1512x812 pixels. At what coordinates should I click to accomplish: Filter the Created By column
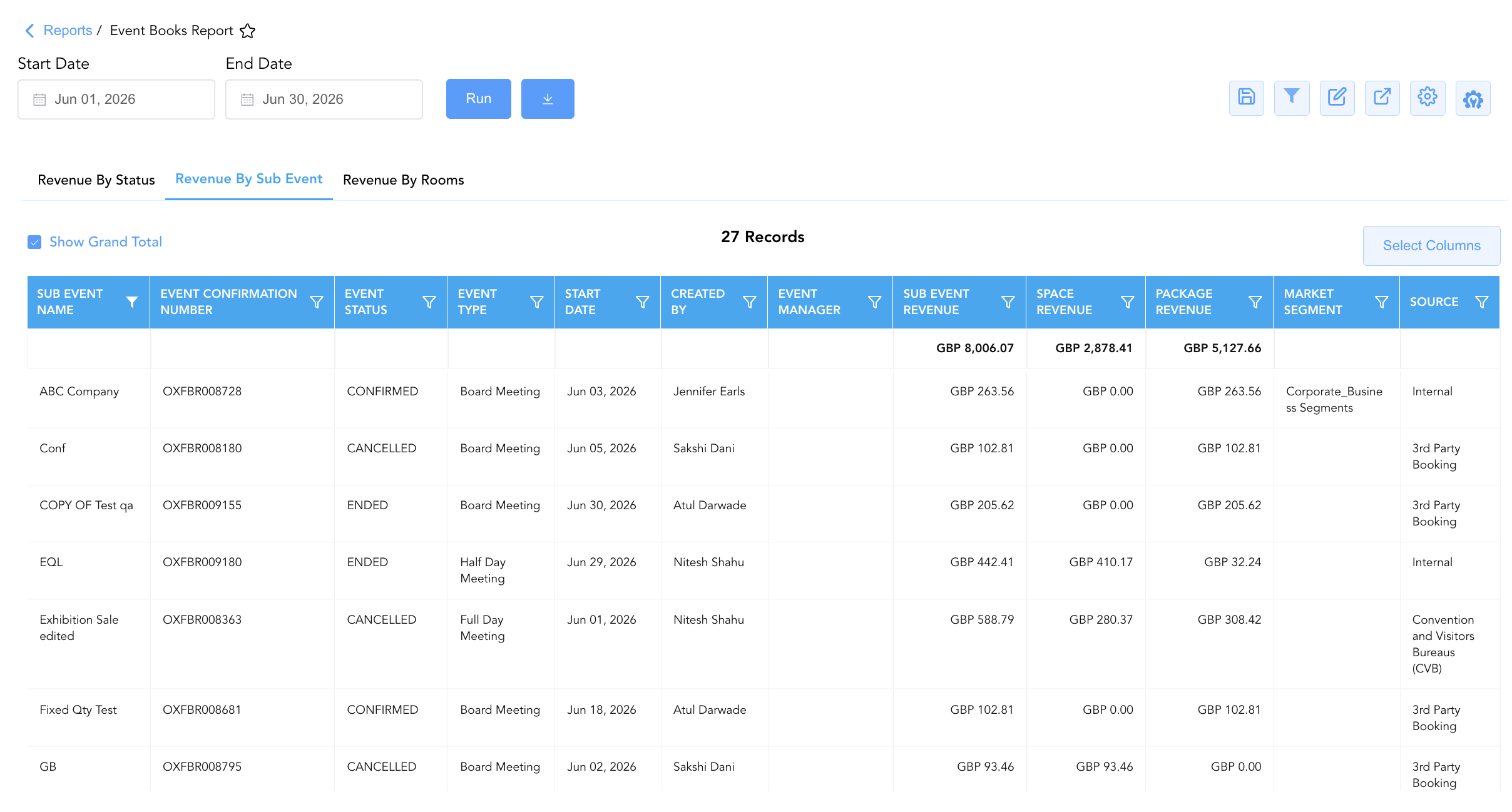coord(750,302)
